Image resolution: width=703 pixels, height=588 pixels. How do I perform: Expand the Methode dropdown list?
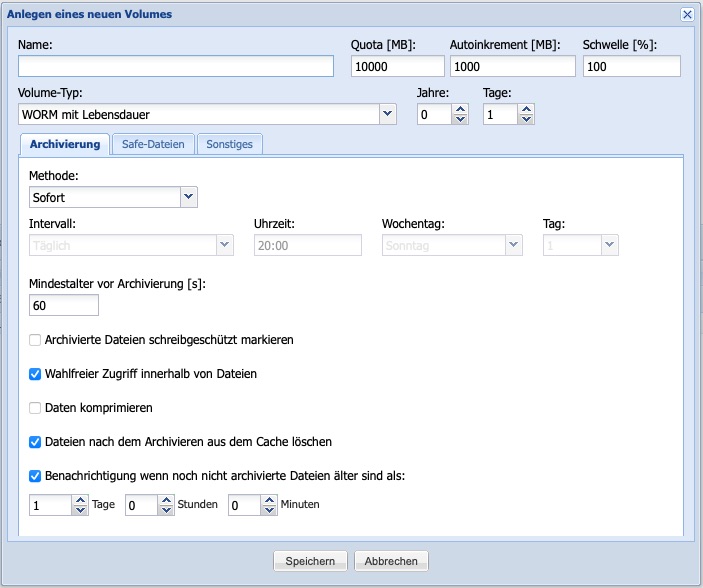(189, 197)
